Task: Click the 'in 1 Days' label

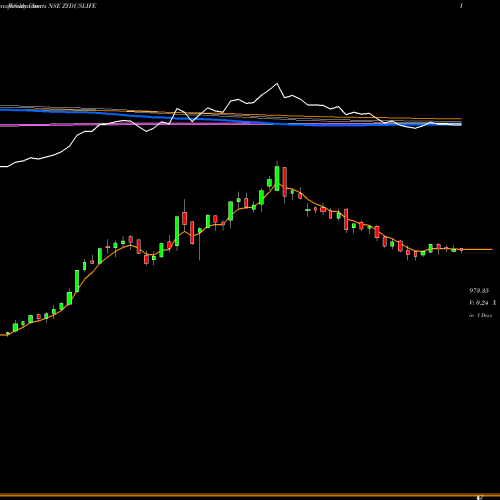Action: tap(480, 315)
